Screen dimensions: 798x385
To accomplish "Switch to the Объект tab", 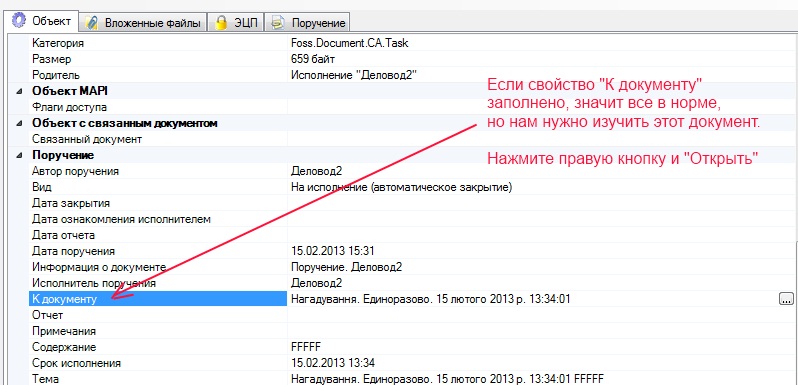I will pos(41,21).
